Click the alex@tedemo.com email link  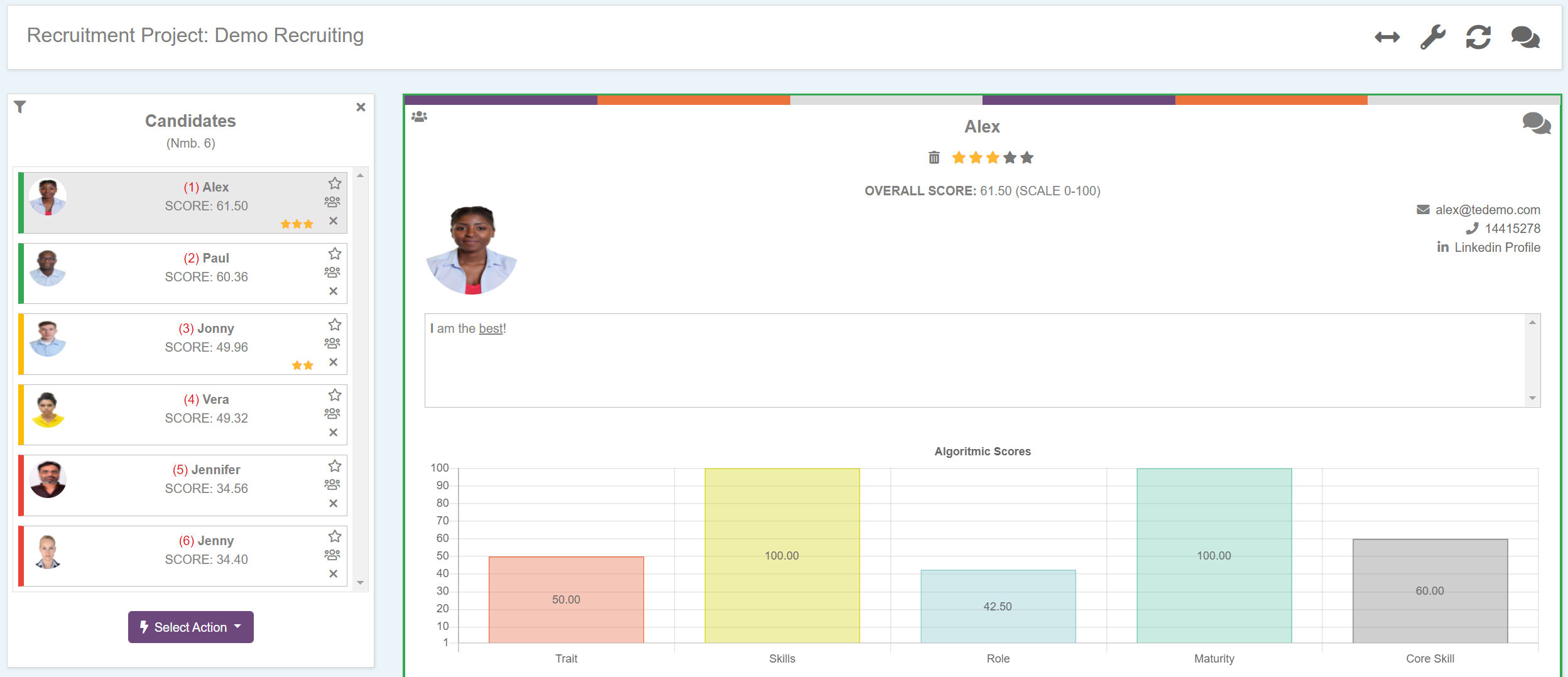pyautogui.click(x=1487, y=210)
